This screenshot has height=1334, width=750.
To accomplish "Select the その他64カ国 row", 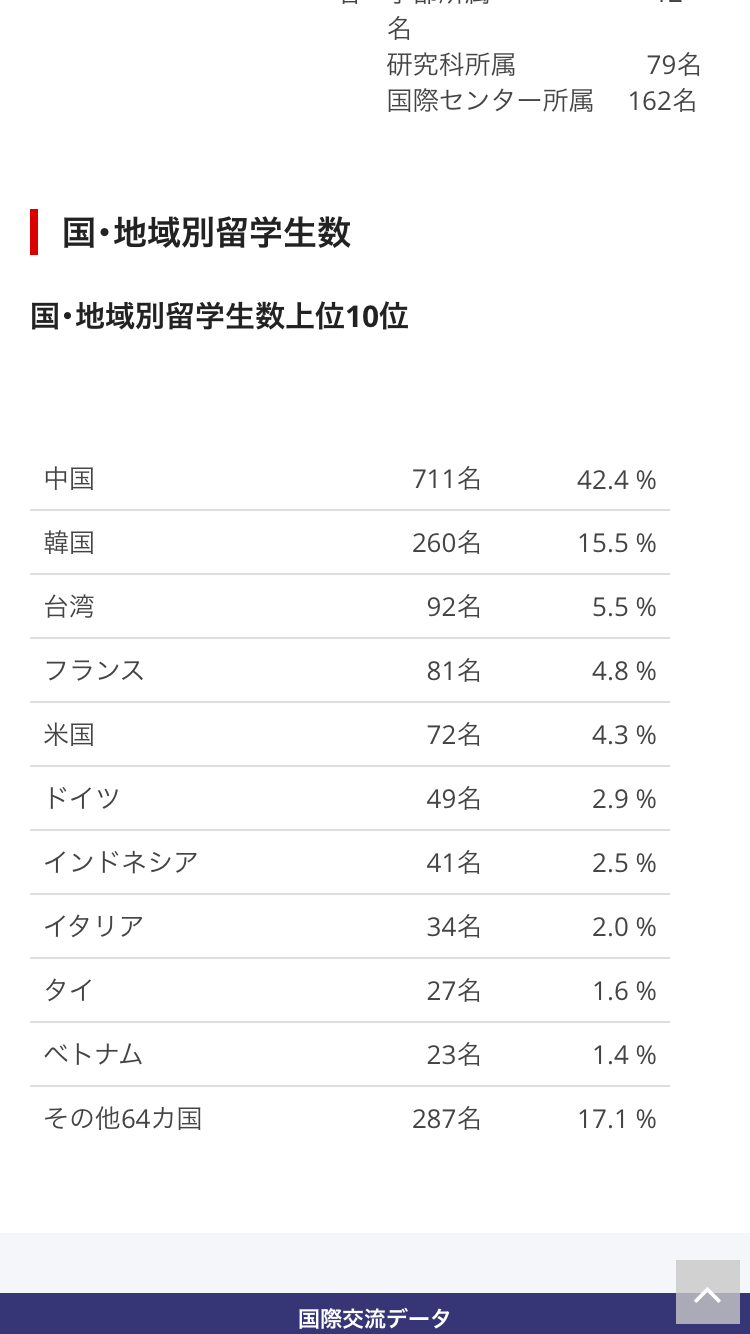I will click(x=350, y=1119).
